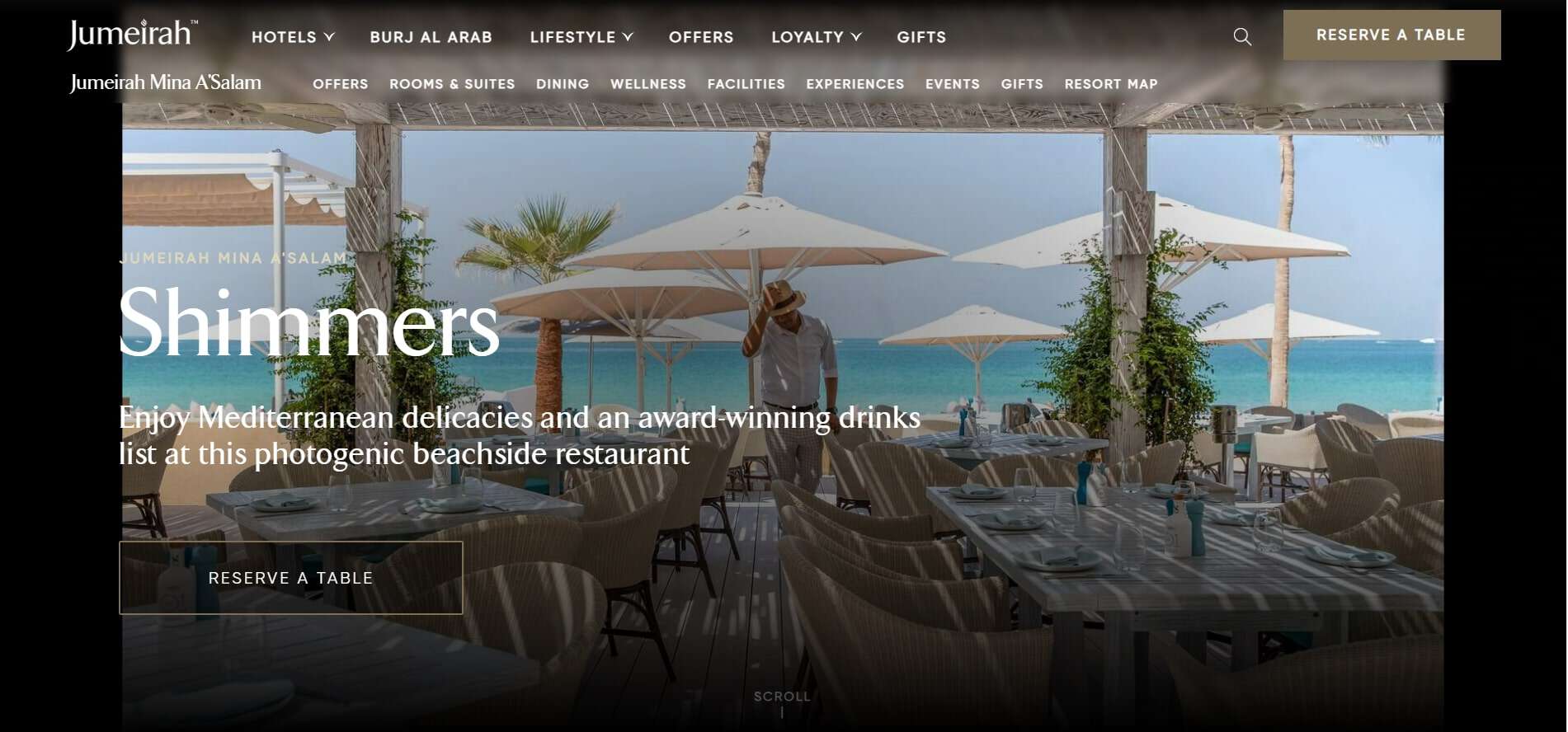The image size is (1568, 732).
Task: Click the outlined Reserve a Table button
Action: pyautogui.click(x=291, y=578)
